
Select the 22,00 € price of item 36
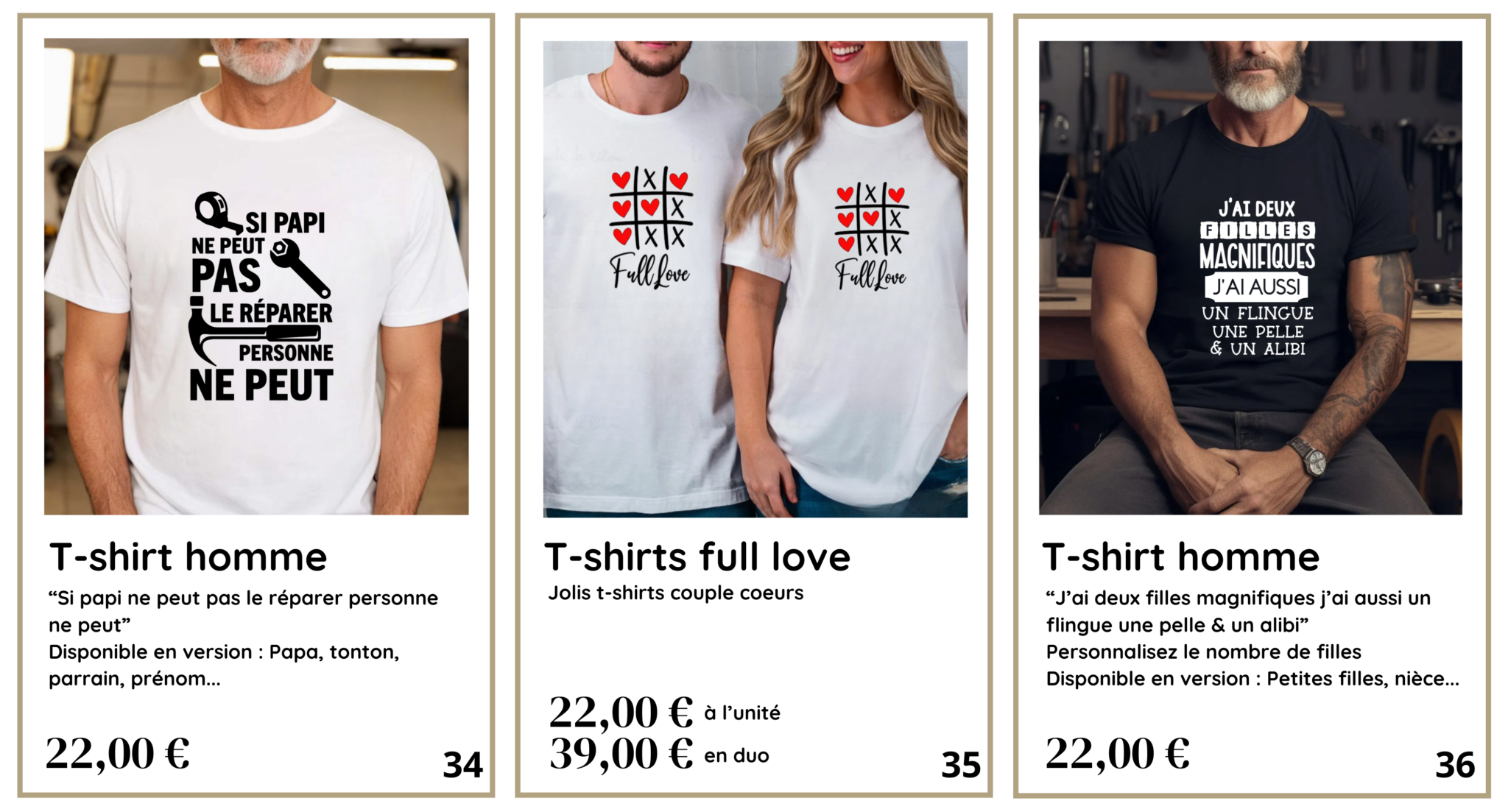pyautogui.click(x=1118, y=754)
